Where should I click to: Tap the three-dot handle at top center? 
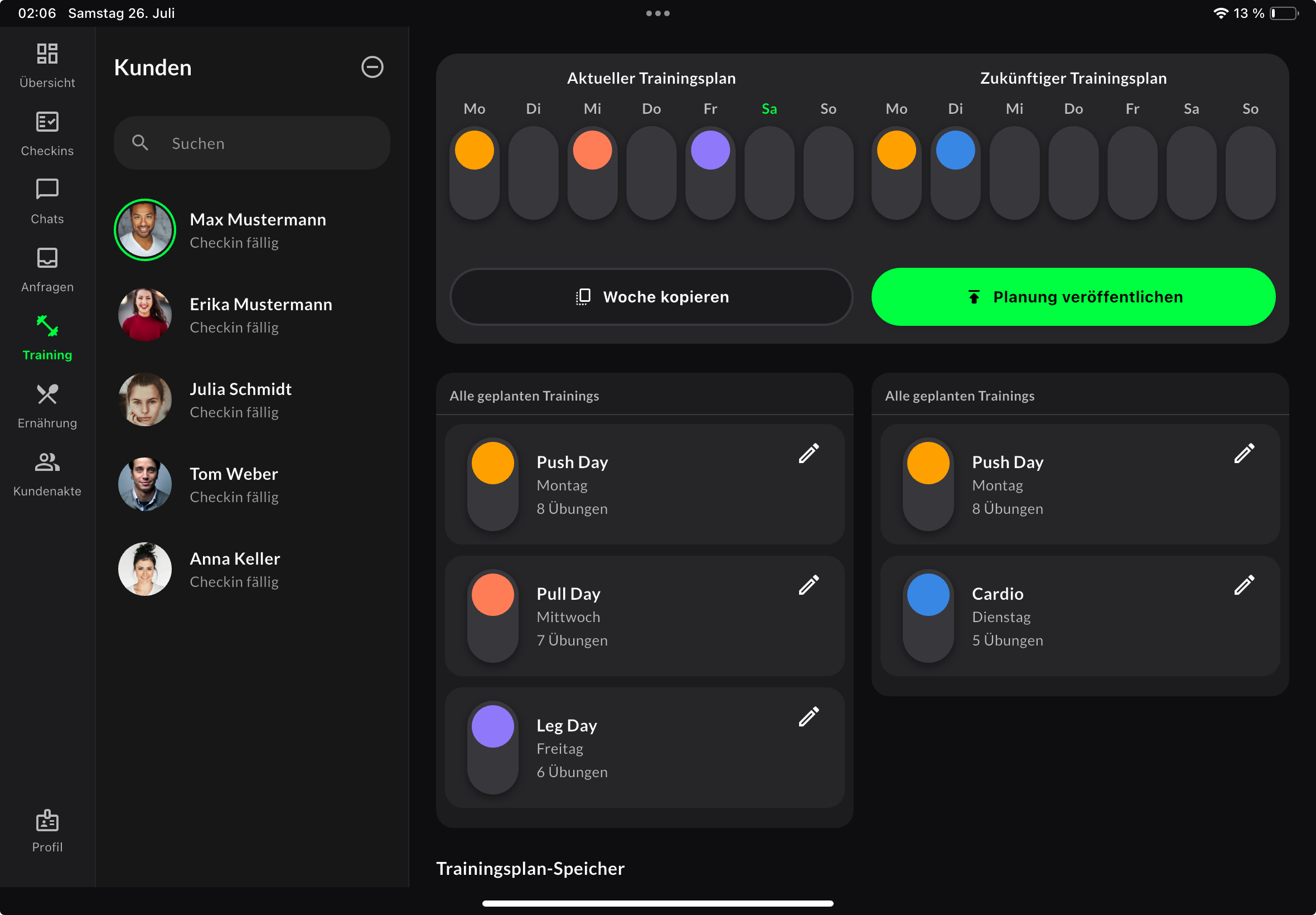click(657, 13)
